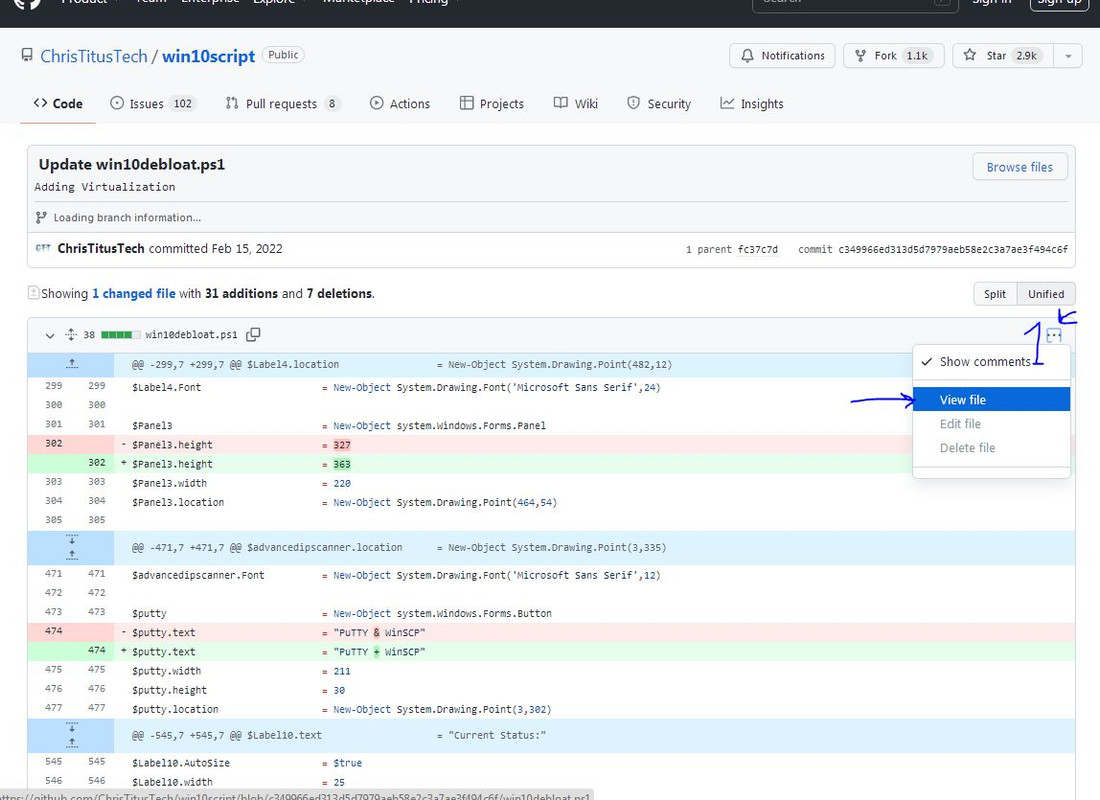Image resolution: width=1100 pixels, height=800 pixels.
Task: Click added line number 302
Action: tap(97, 462)
